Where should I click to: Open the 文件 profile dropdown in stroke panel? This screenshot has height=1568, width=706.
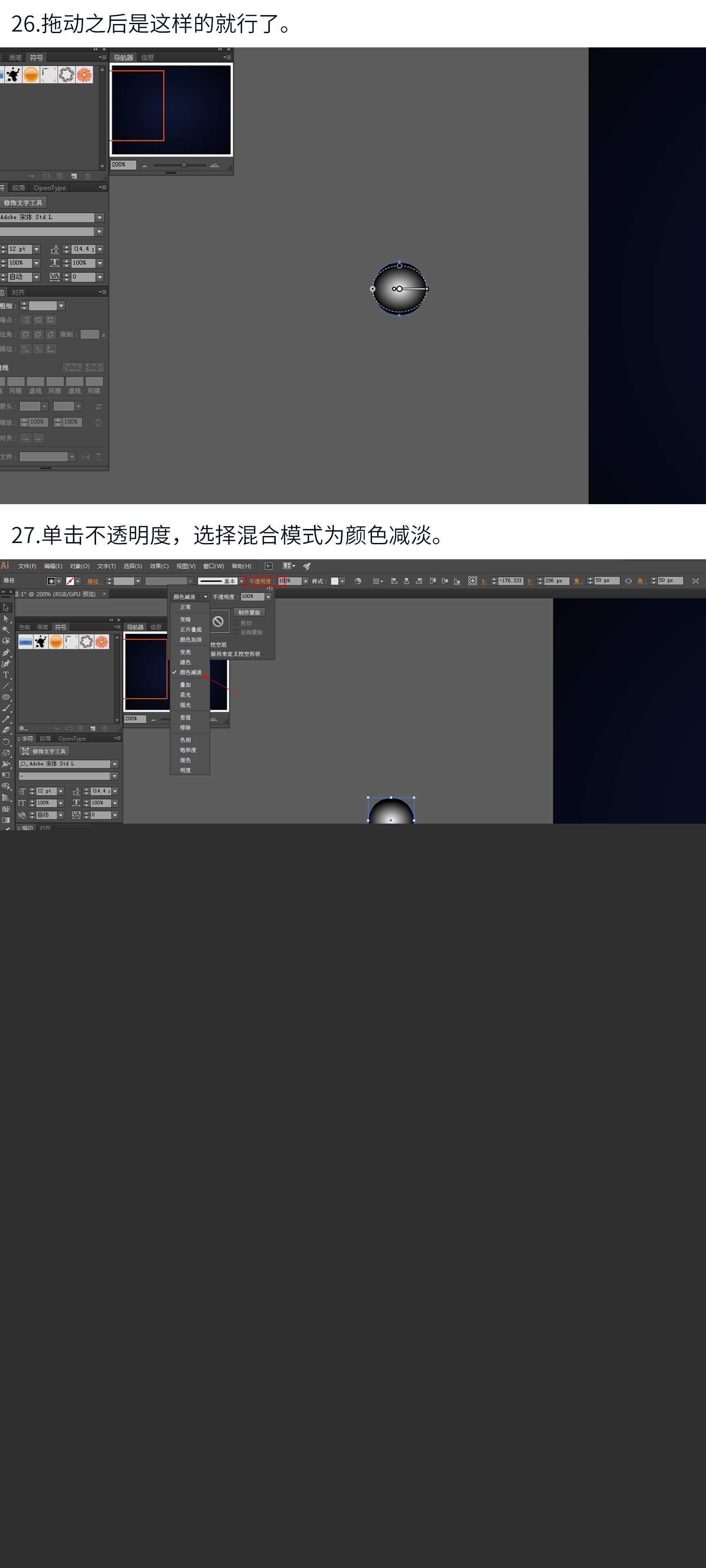(72, 456)
